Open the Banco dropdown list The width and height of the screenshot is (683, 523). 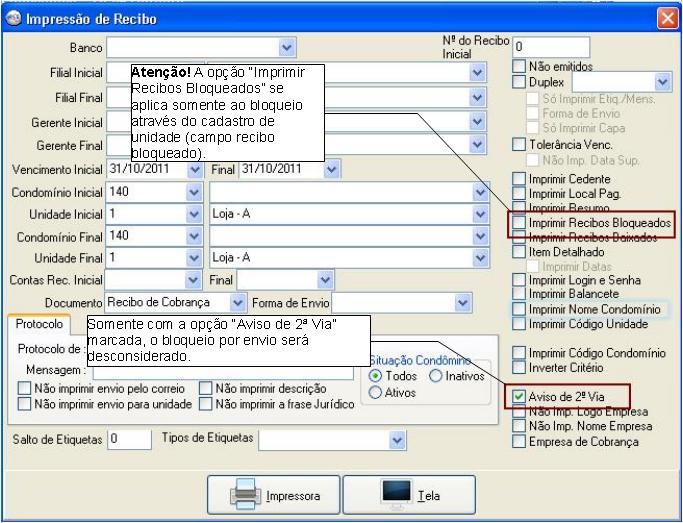(288, 46)
